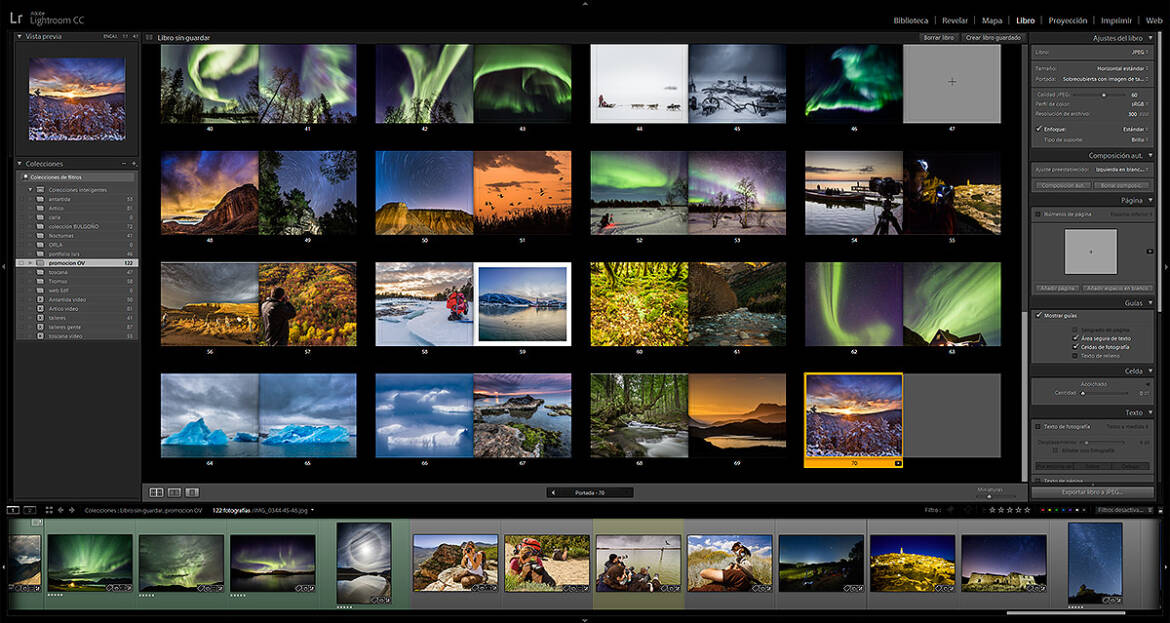1170x623 pixels.
Task: Uncheck Área segura de texto
Action: point(1075,338)
